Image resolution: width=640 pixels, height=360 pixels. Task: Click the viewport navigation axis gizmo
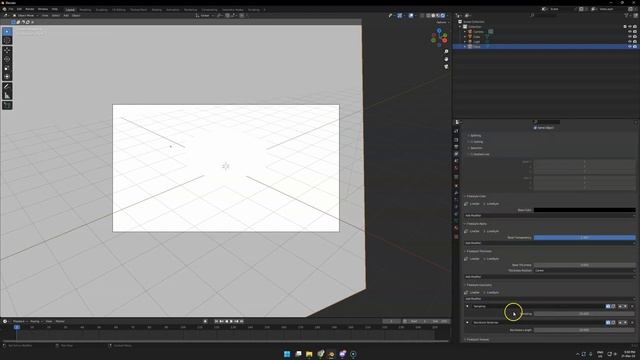pos(439,38)
